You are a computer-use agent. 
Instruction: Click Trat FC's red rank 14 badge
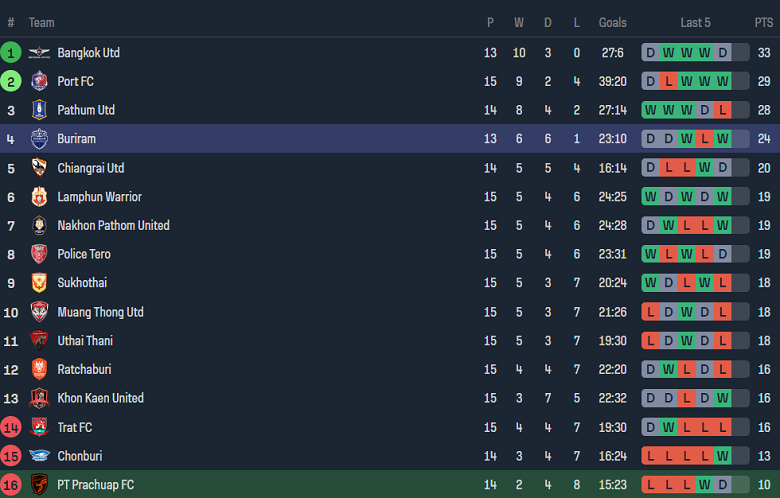pos(11,427)
